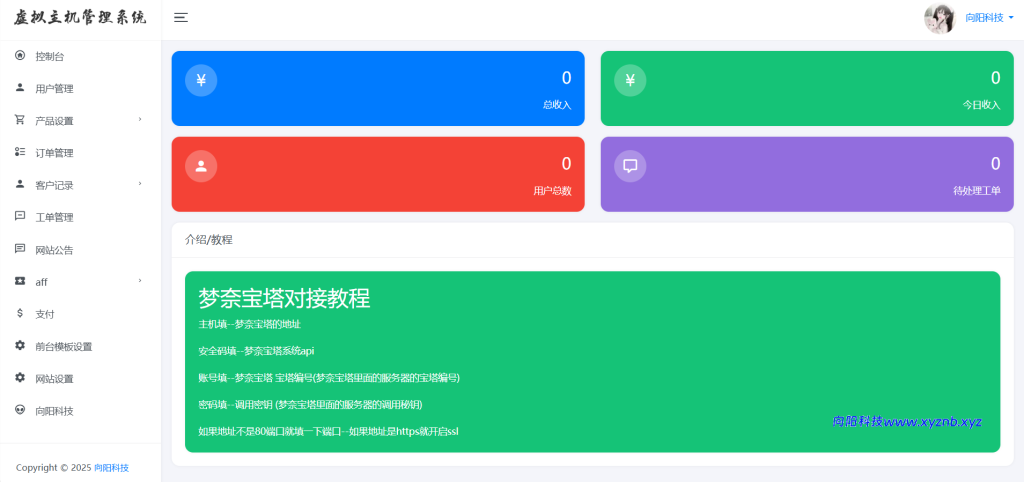Click the 用户总数 label
The image size is (1024, 482).
(x=552, y=191)
